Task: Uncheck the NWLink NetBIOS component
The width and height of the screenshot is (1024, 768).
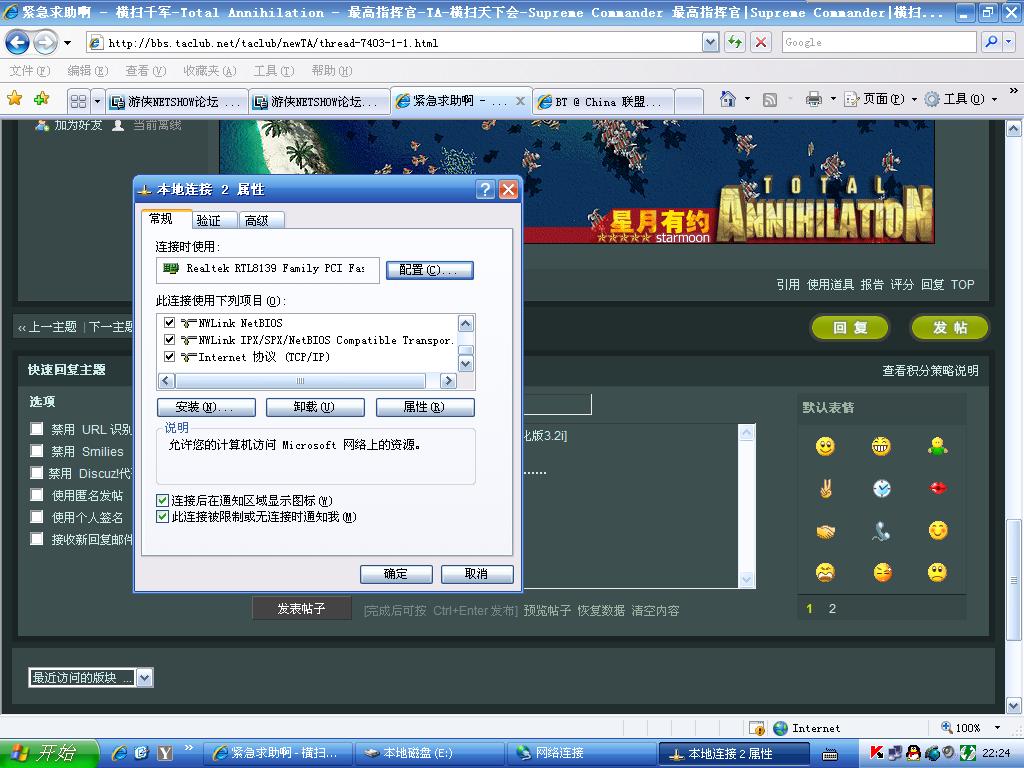Action: pos(169,323)
